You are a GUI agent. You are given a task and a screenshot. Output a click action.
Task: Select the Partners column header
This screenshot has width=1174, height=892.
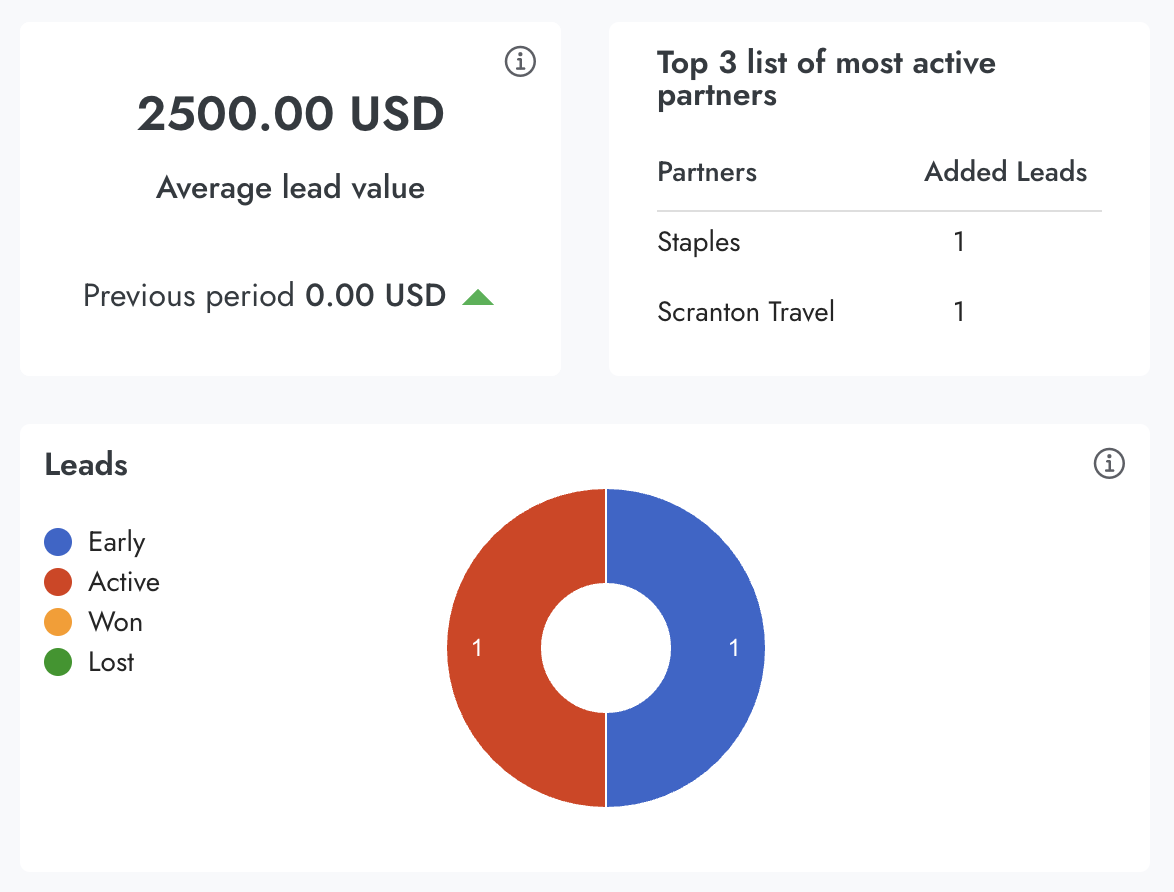point(707,172)
